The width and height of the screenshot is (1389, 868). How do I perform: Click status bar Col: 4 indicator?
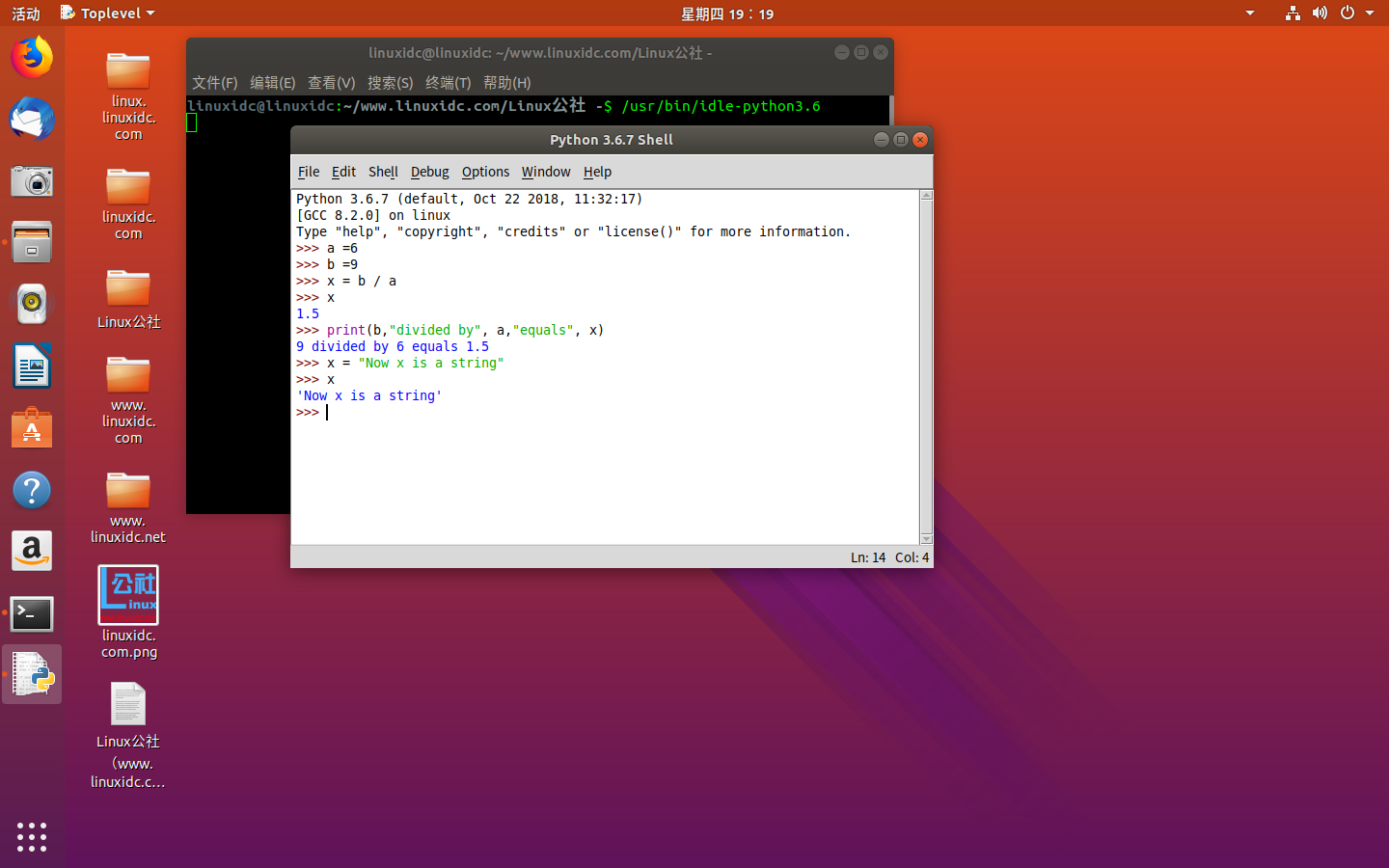[912, 557]
